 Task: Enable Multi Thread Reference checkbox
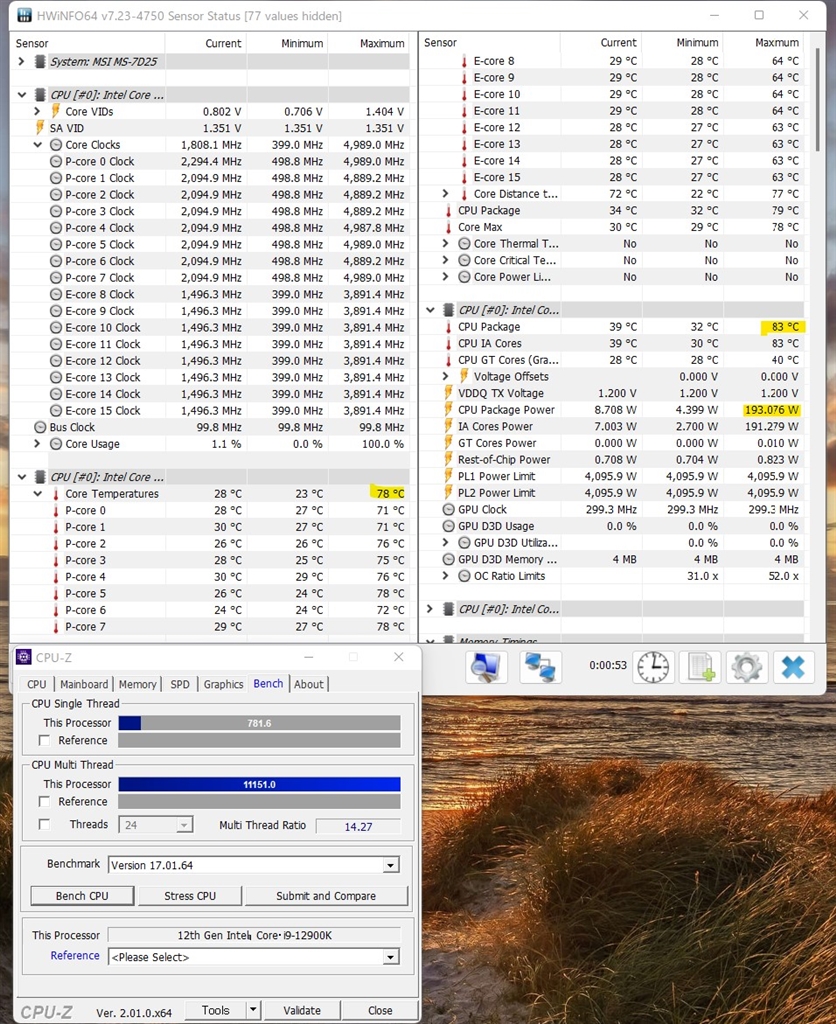(x=44, y=801)
